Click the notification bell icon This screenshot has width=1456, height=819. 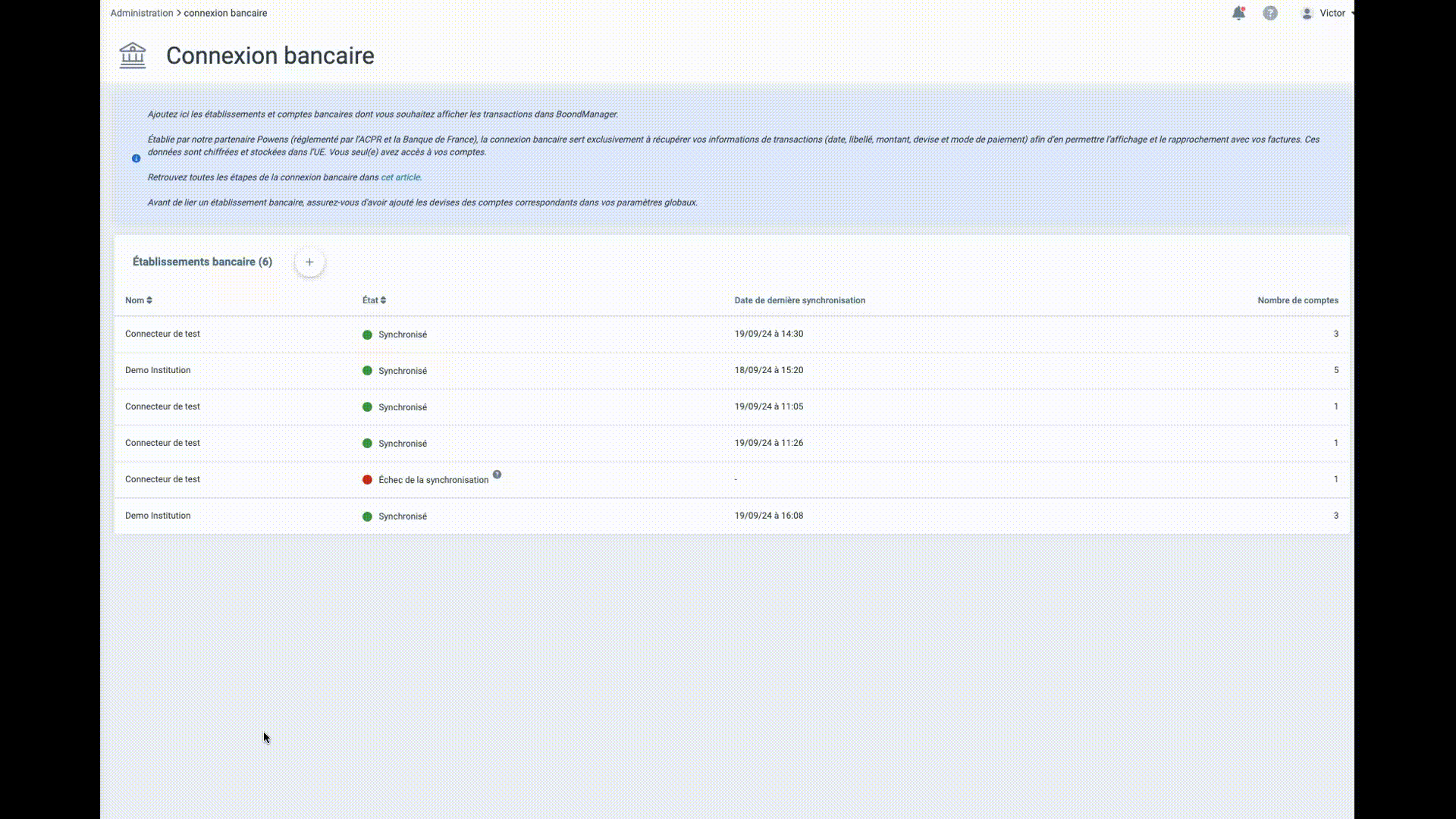coord(1238,13)
